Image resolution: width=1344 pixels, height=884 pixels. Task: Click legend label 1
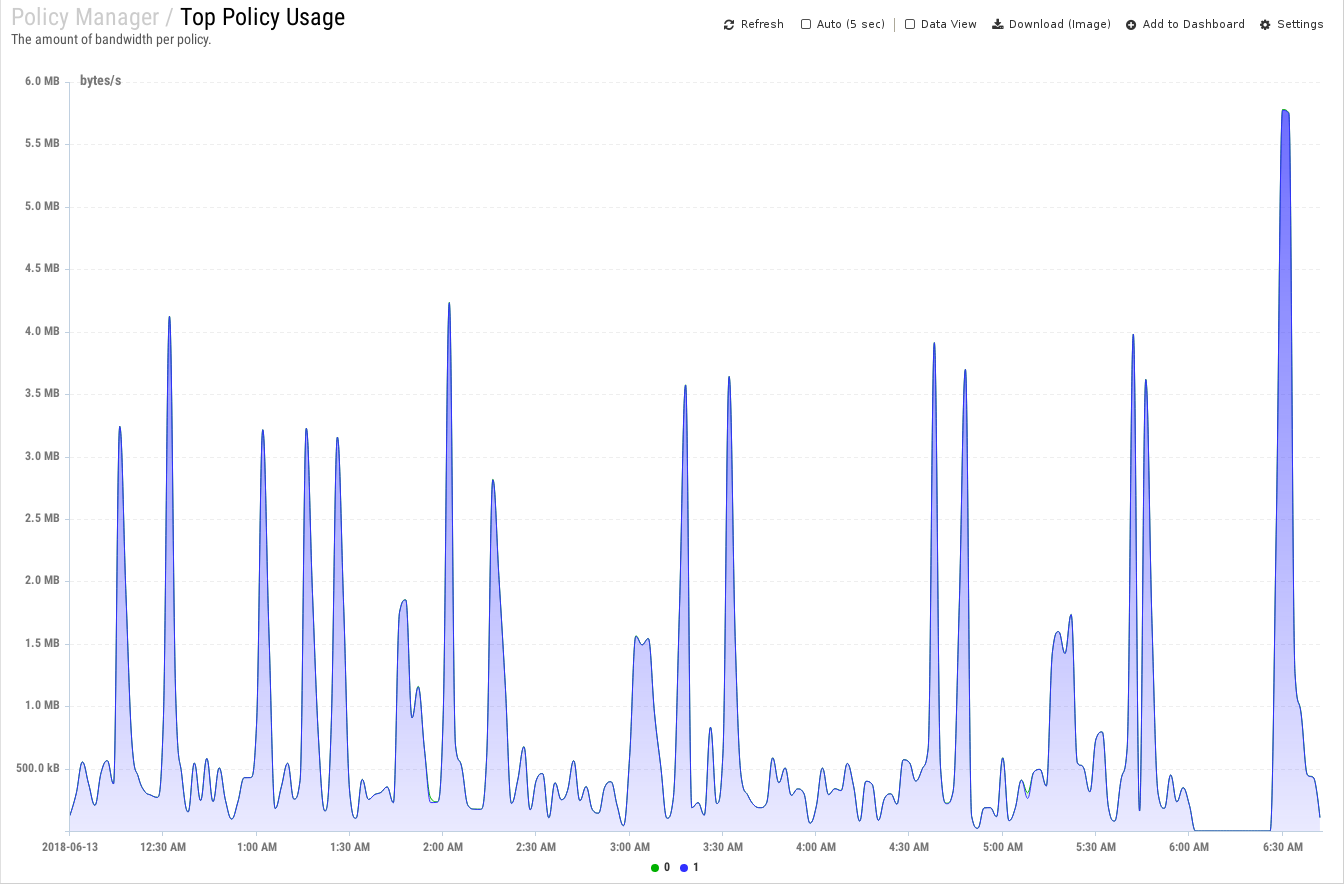click(x=696, y=867)
